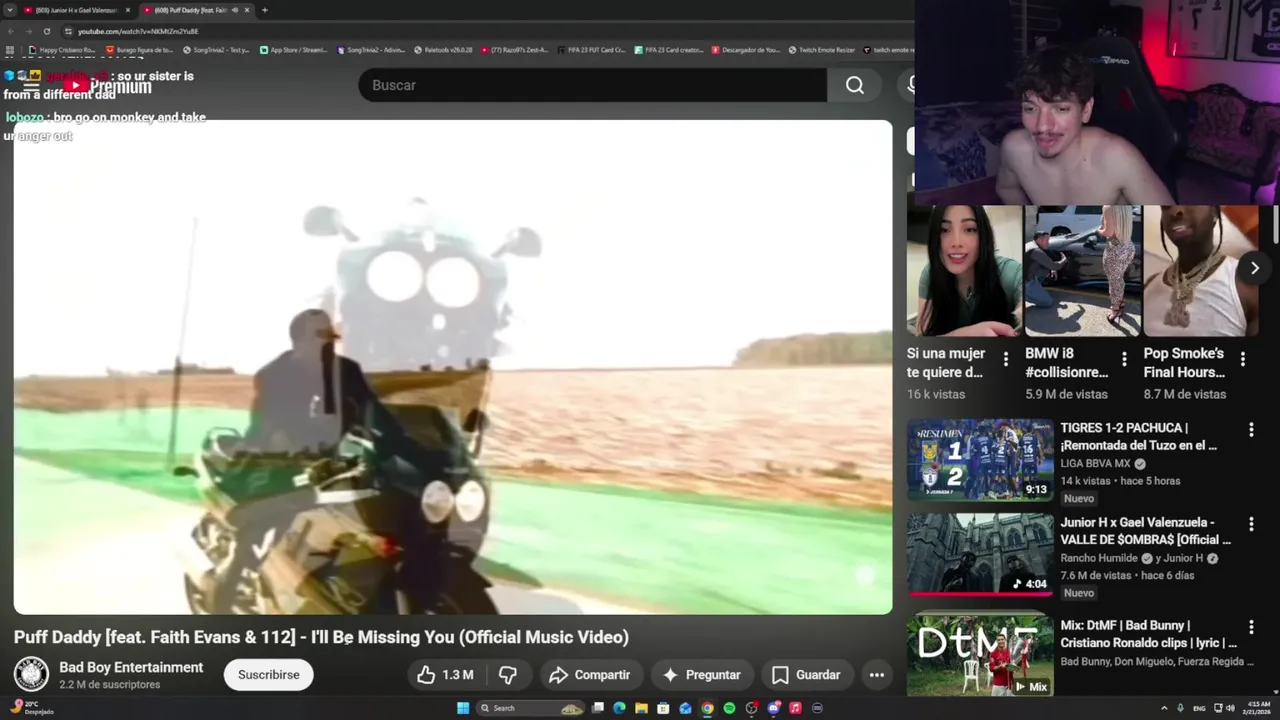1280x720 pixels.
Task: Play the Pop Smoke's Final Hours short
Action: (x=1201, y=271)
